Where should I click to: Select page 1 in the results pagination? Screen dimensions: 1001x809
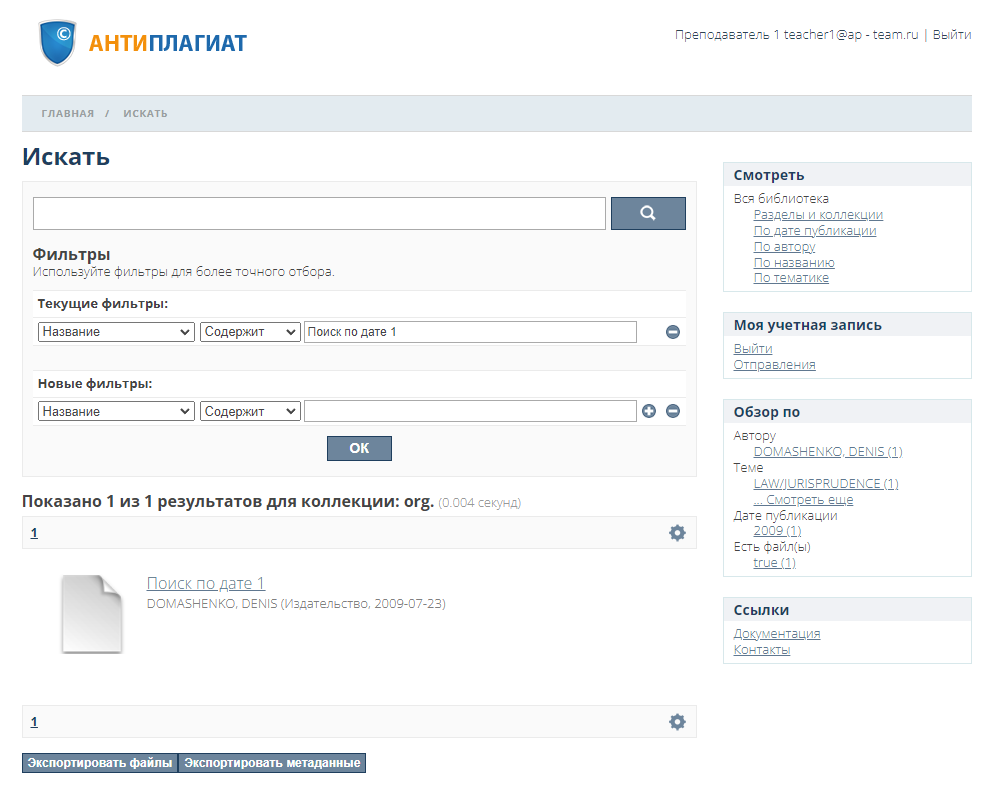34,532
